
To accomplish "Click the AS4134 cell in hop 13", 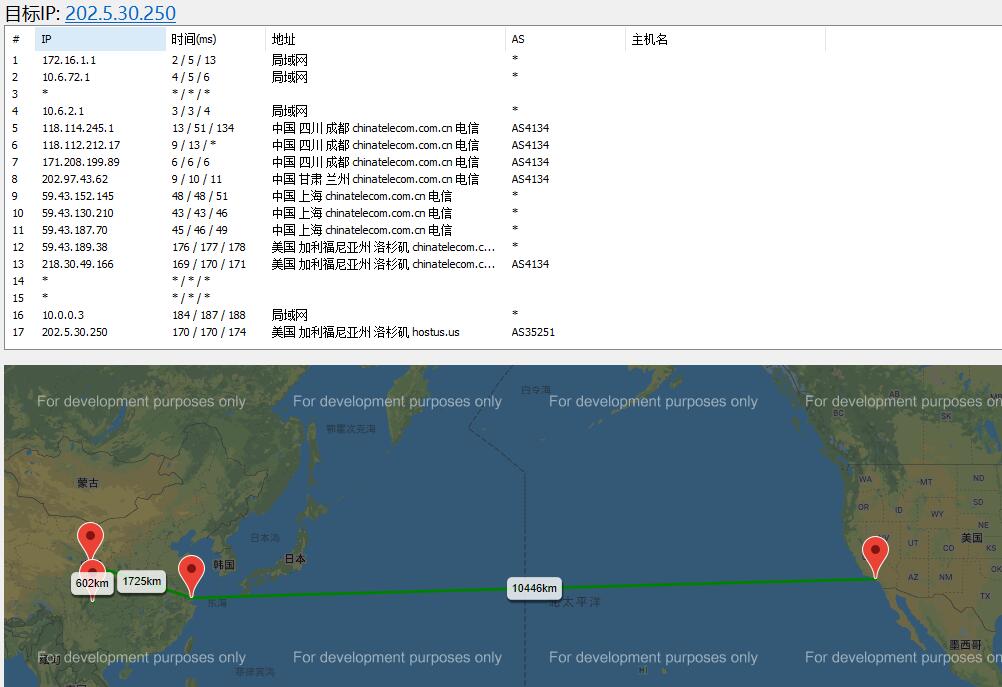I will point(530,265).
